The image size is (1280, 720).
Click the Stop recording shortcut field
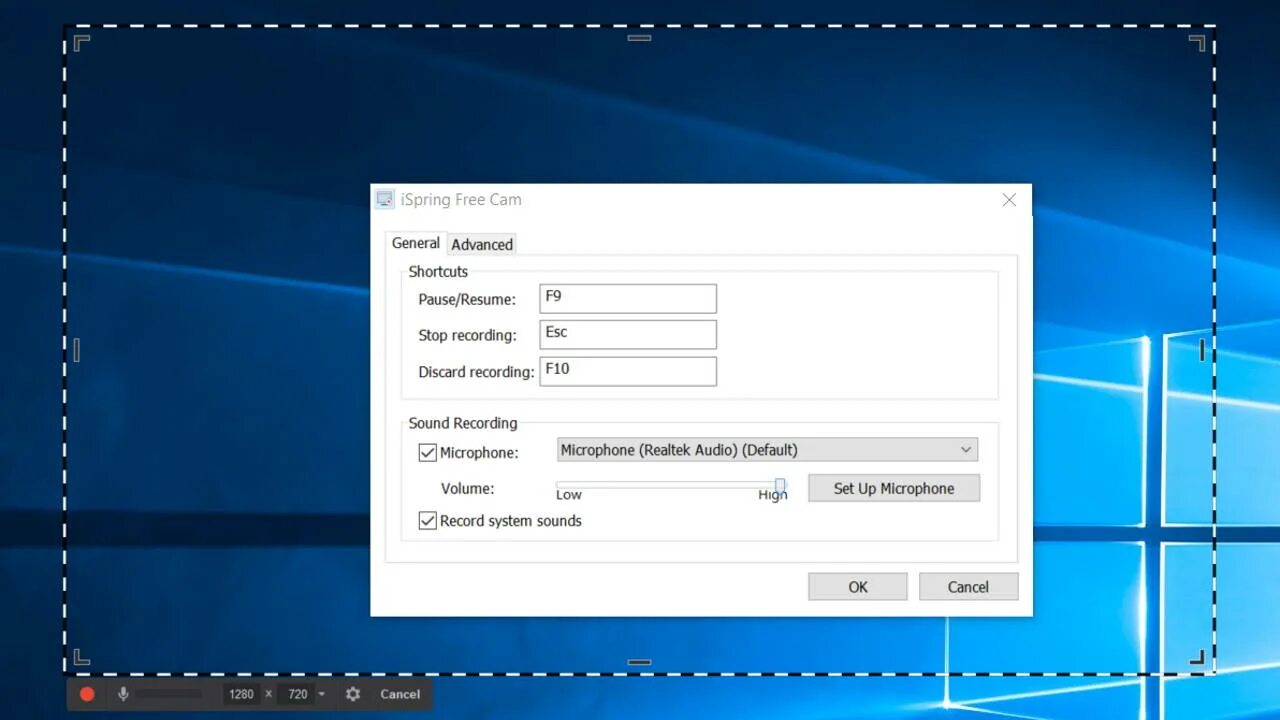628,335
